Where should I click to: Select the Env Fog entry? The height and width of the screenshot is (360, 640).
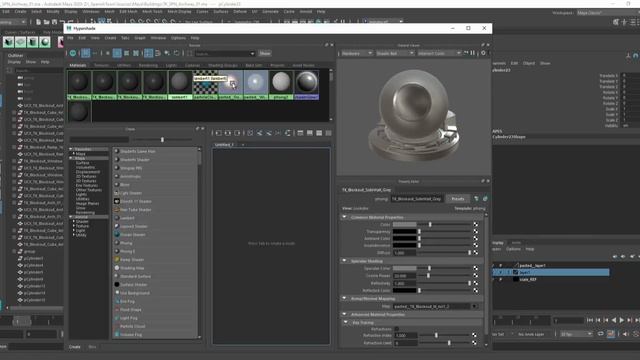[127, 301]
